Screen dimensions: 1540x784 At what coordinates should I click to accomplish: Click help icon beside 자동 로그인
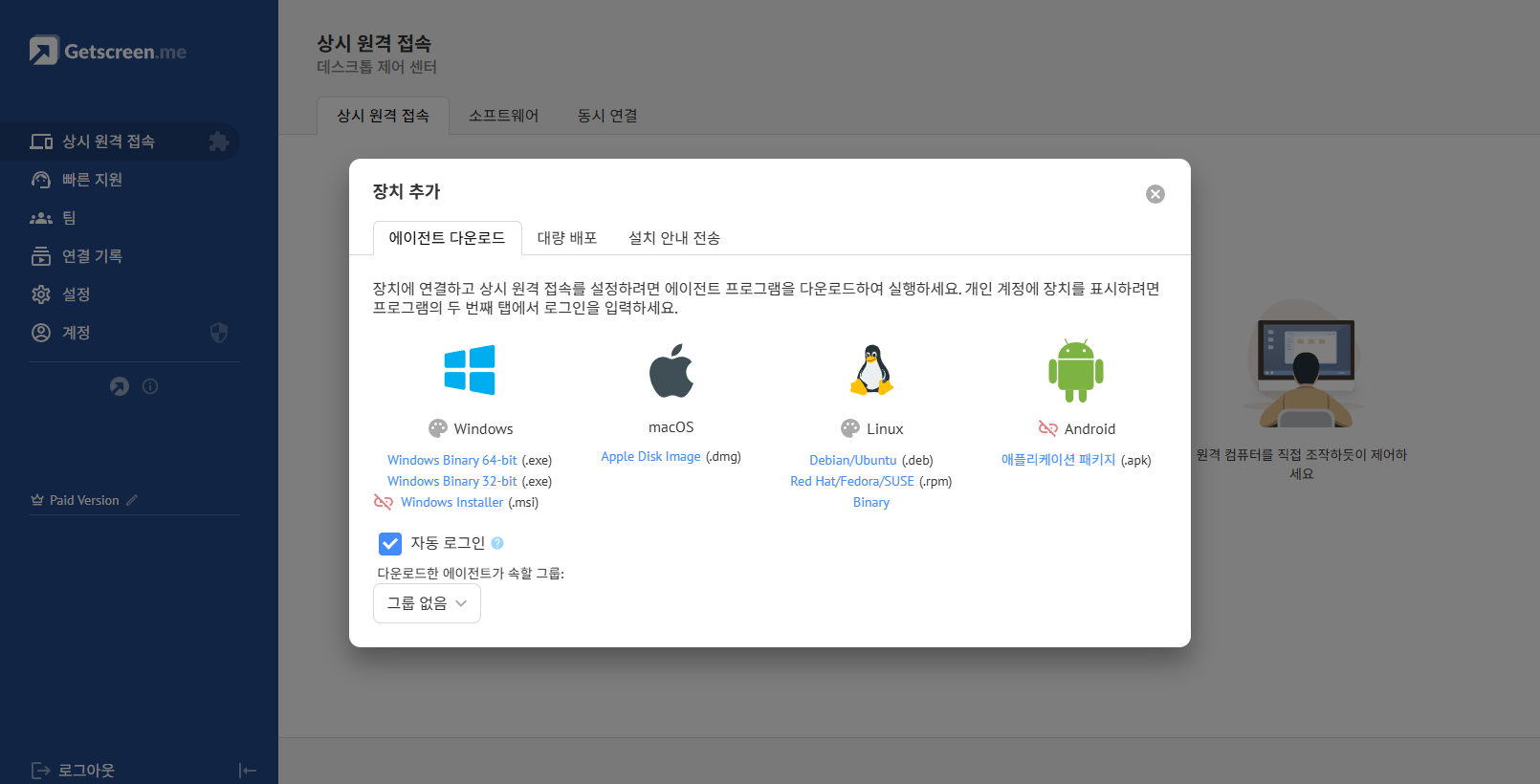click(x=497, y=543)
